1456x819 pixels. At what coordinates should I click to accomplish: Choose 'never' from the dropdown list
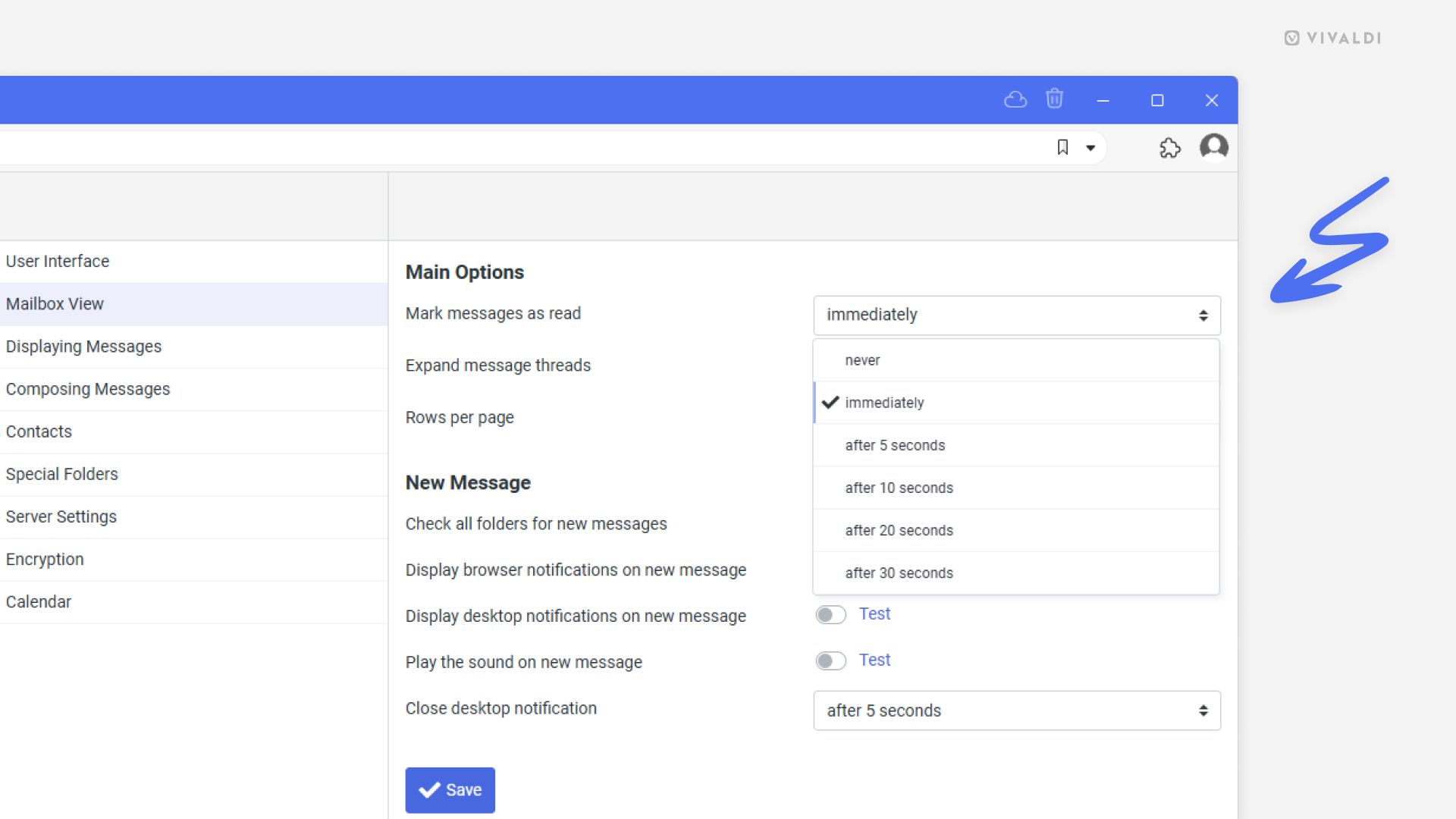(x=1016, y=360)
